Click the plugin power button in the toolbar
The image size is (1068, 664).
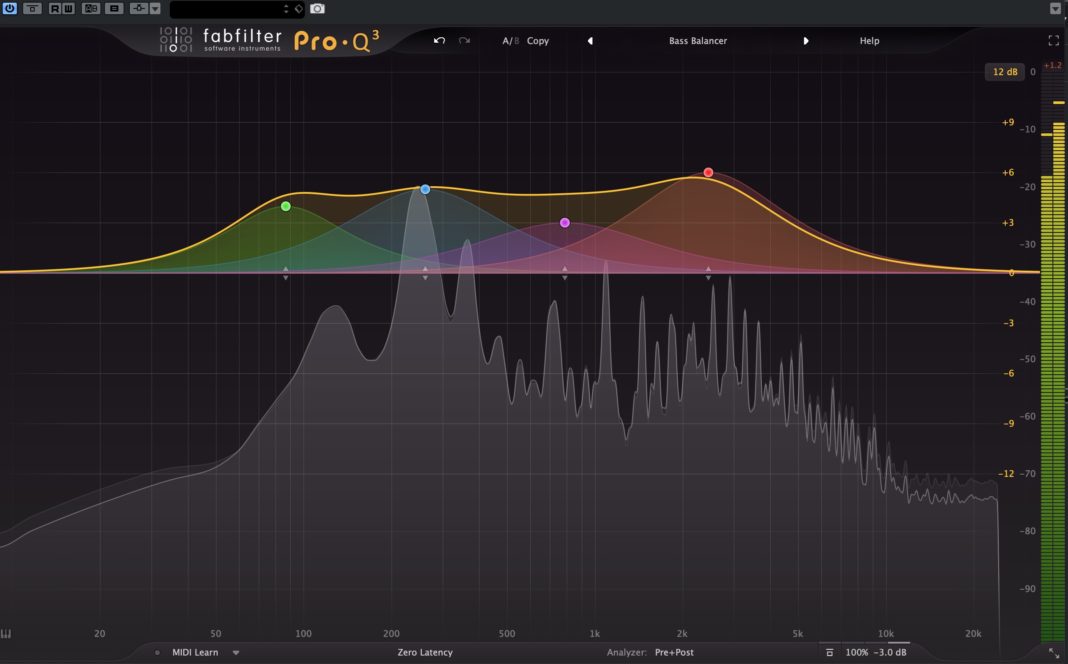[x=10, y=8]
